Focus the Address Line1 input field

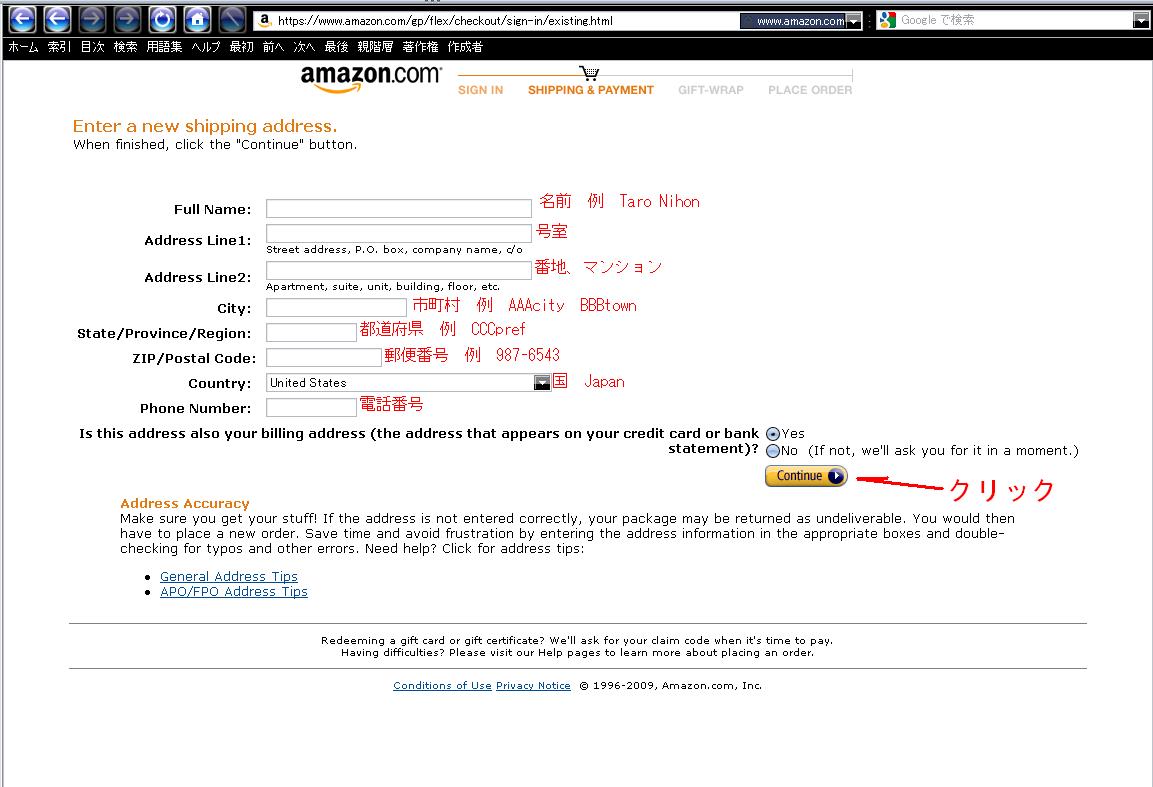399,233
